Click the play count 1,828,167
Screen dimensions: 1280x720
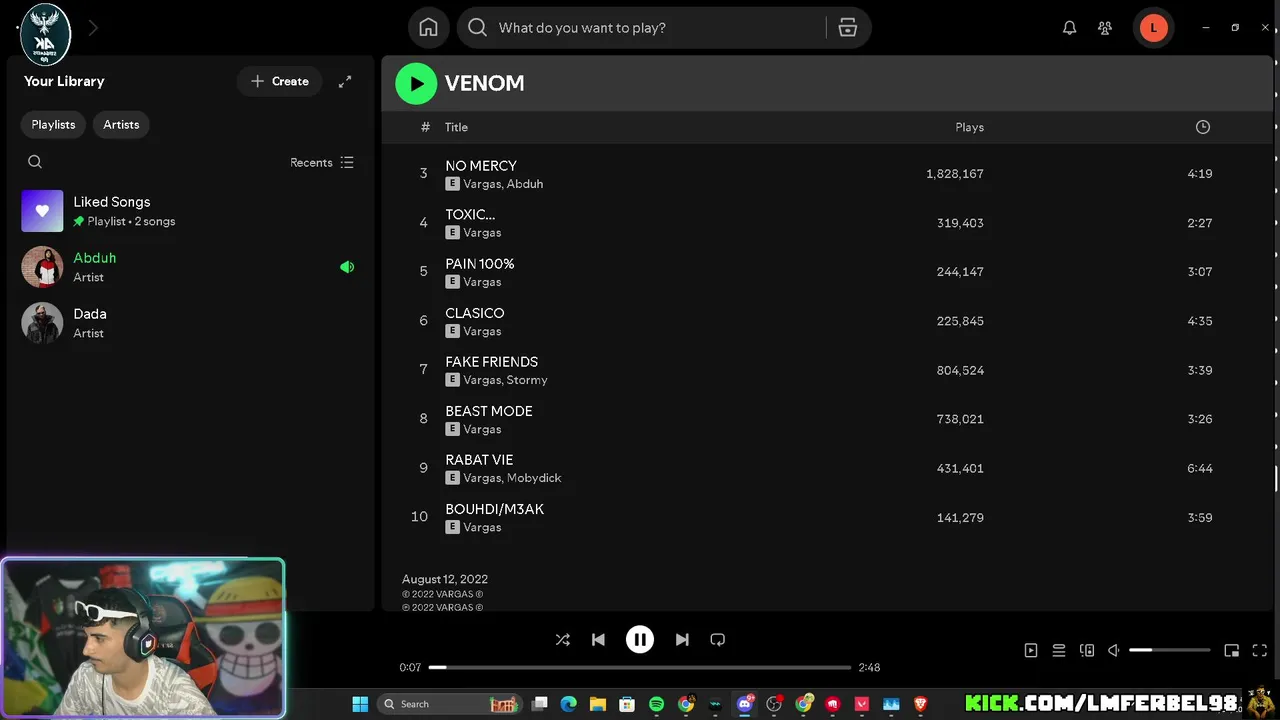tap(955, 174)
